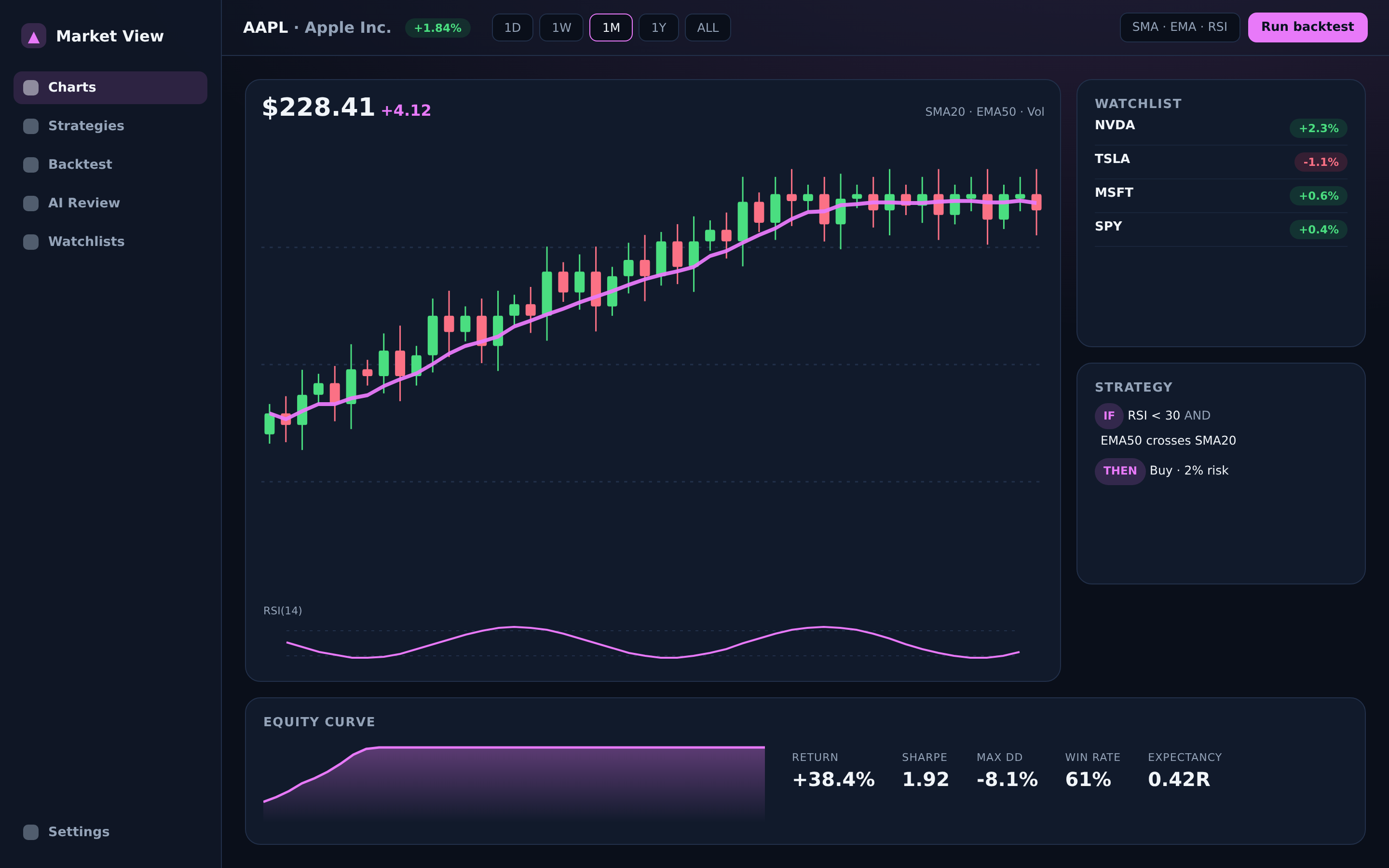Click the EQUITY CURVE heading
This screenshot has height=868, width=1389.
[319, 722]
